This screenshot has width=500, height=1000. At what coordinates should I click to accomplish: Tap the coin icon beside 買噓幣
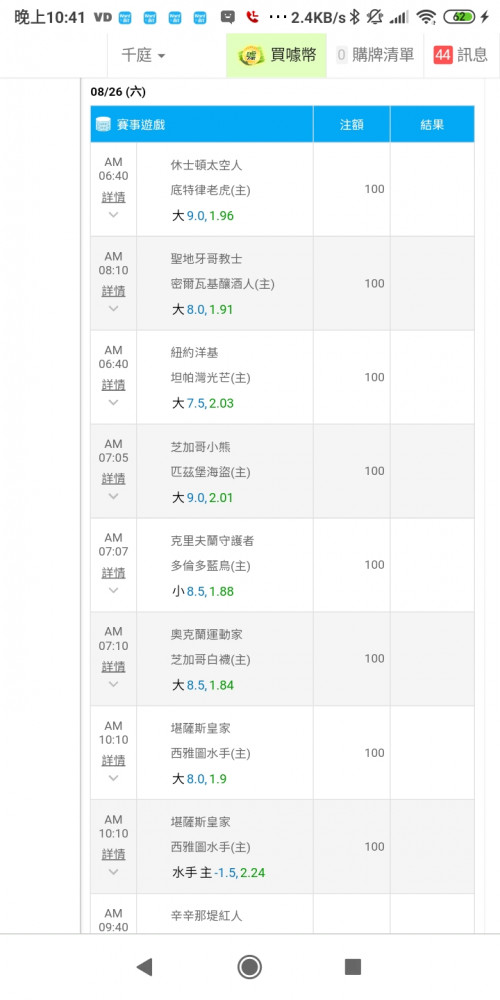[251, 55]
